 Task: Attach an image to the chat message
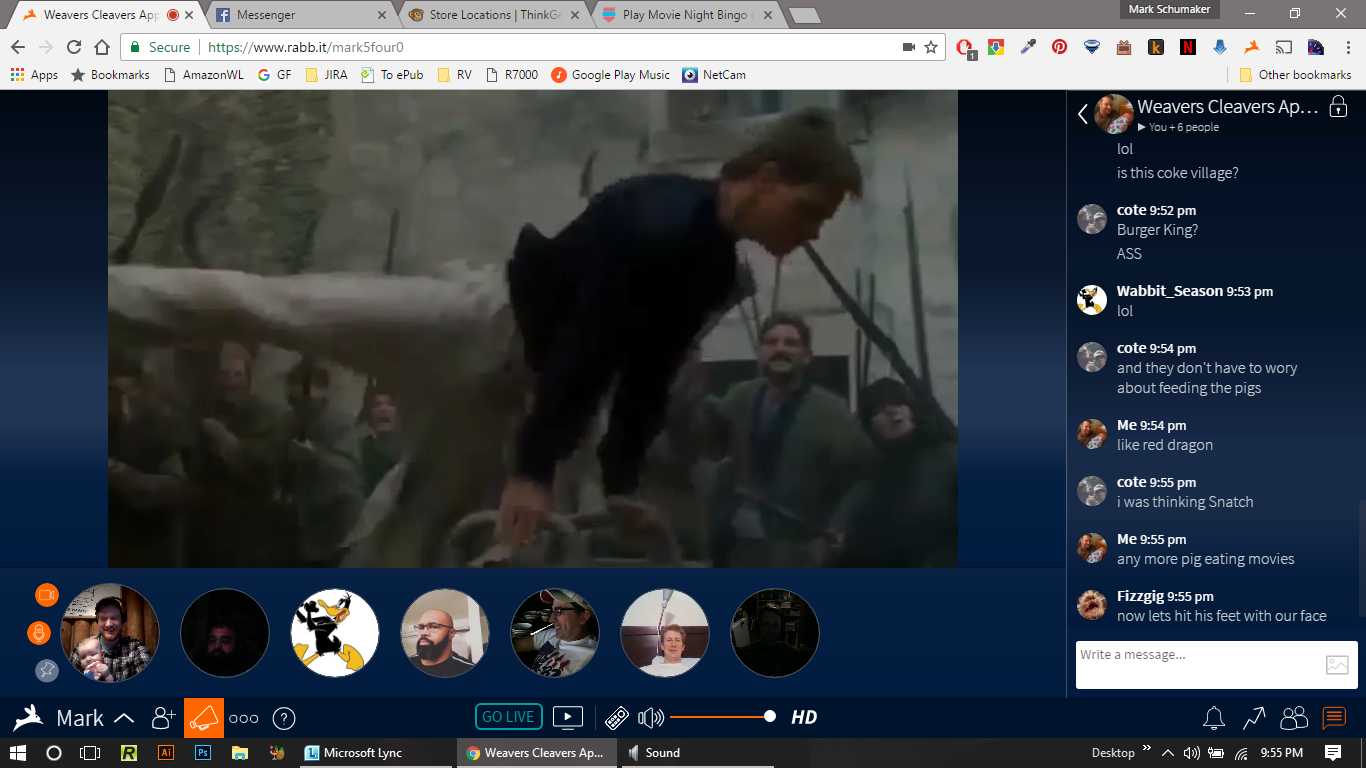(x=1337, y=665)
